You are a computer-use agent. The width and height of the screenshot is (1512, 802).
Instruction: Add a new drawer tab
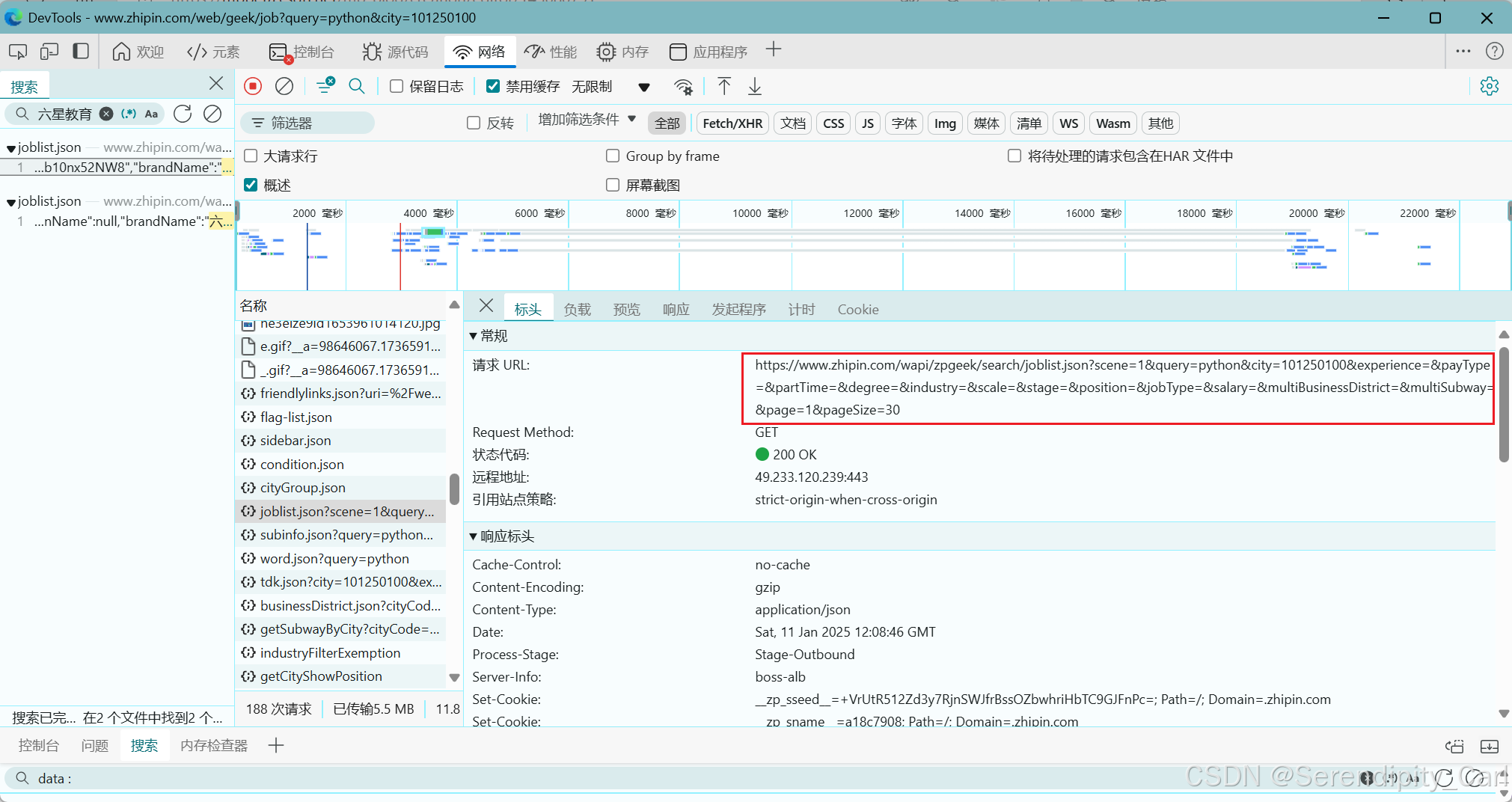[x=276, y=745]
